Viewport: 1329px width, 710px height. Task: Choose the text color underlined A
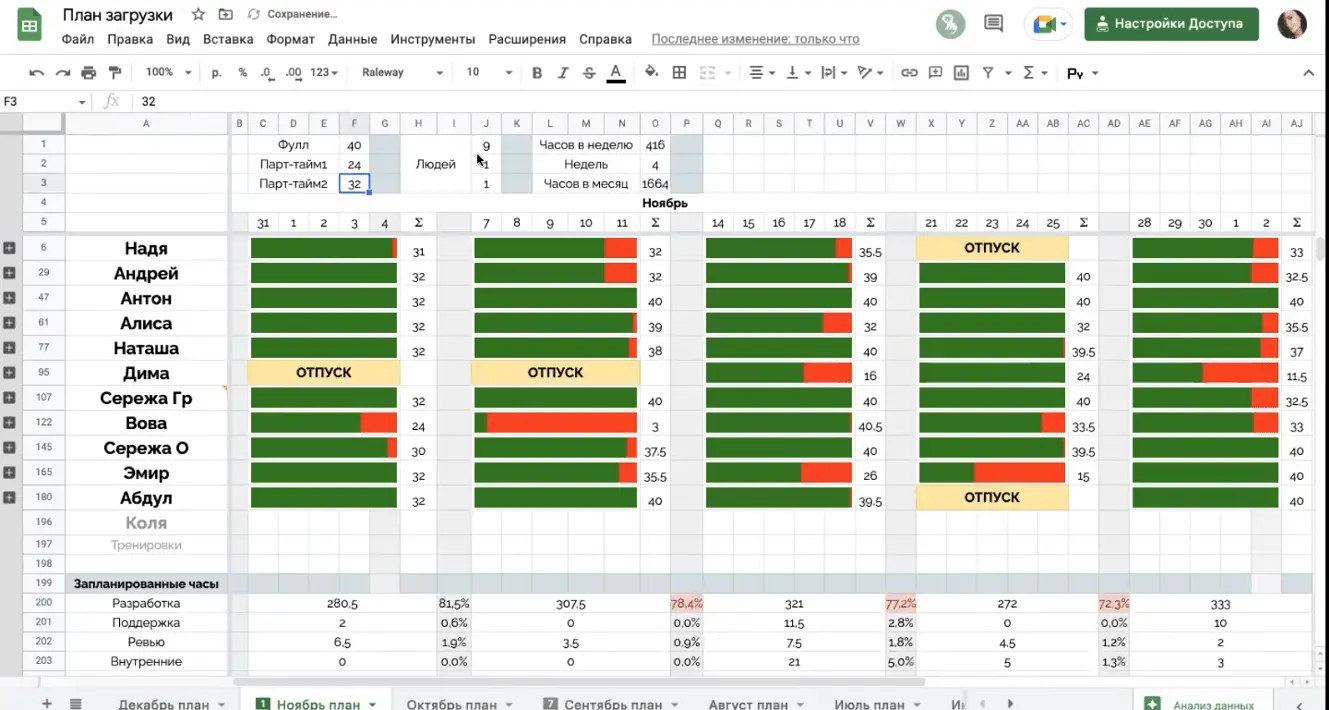click(x=616, y=73)
